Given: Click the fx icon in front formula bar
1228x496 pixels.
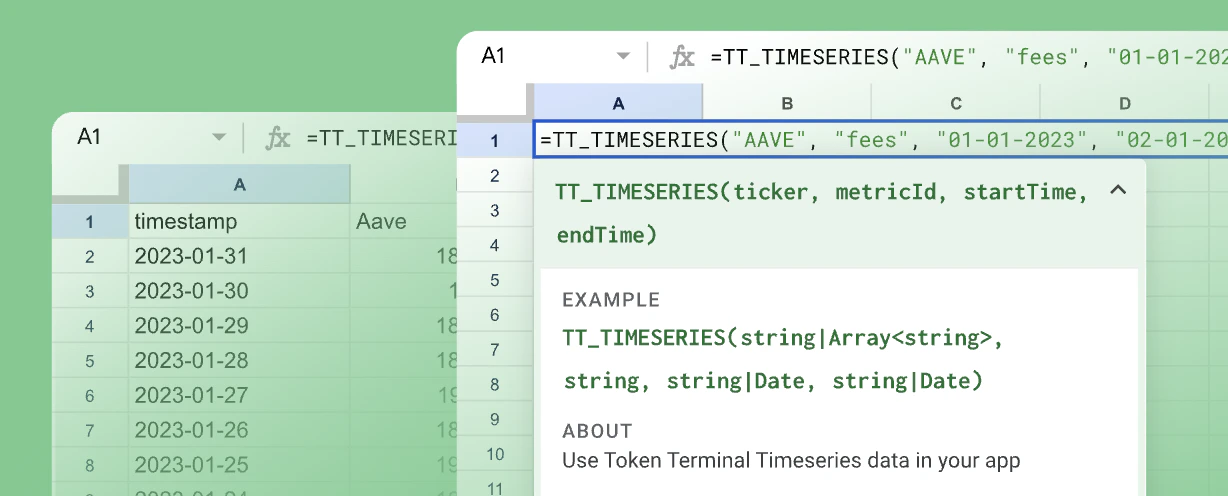Looking at the screenshot, I should point(682,57).
